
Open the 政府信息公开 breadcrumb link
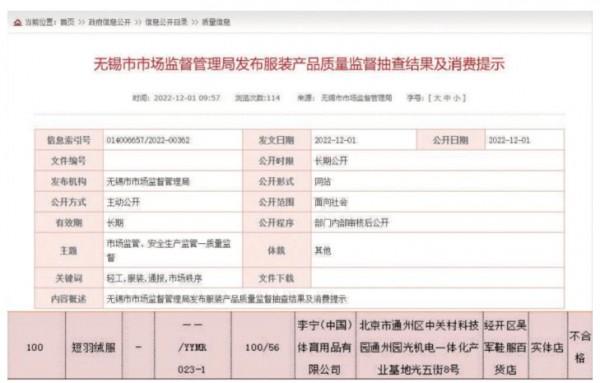[x=109, y=22]
